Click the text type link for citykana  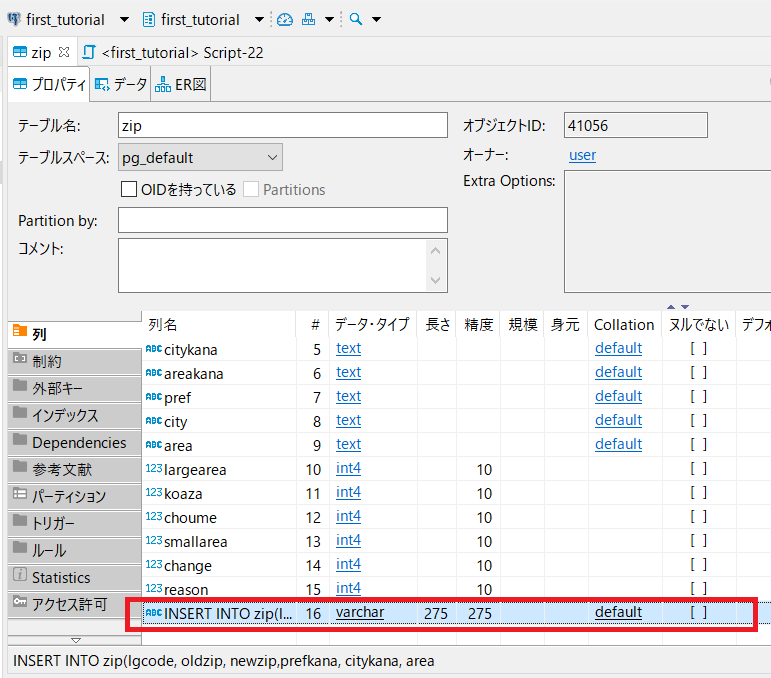[x=349, y=349]
